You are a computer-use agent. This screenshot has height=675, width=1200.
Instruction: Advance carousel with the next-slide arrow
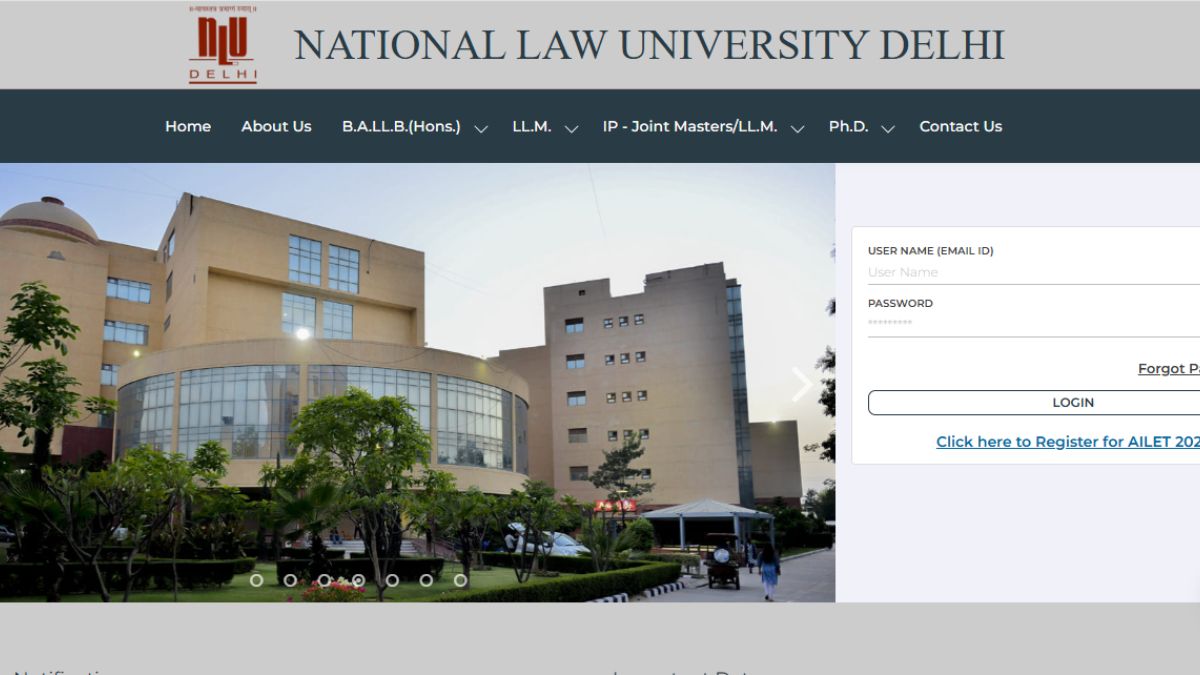click(x=802, y=384)
